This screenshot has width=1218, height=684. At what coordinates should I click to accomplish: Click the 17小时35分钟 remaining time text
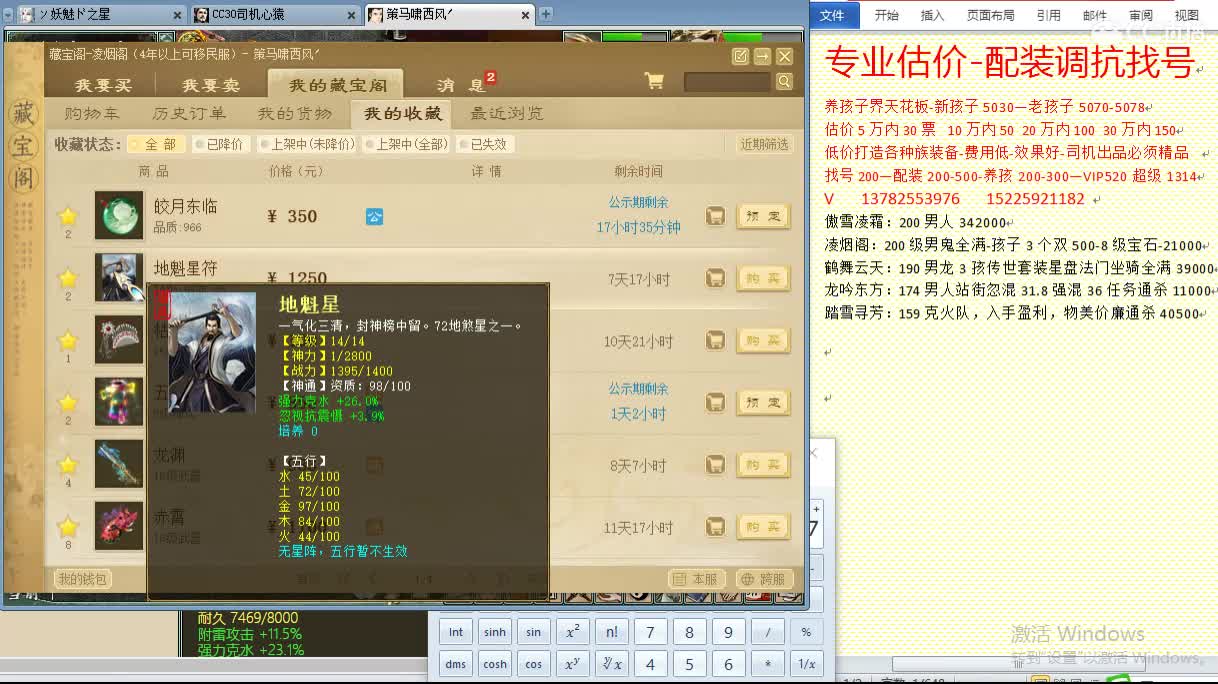(638, 228)
